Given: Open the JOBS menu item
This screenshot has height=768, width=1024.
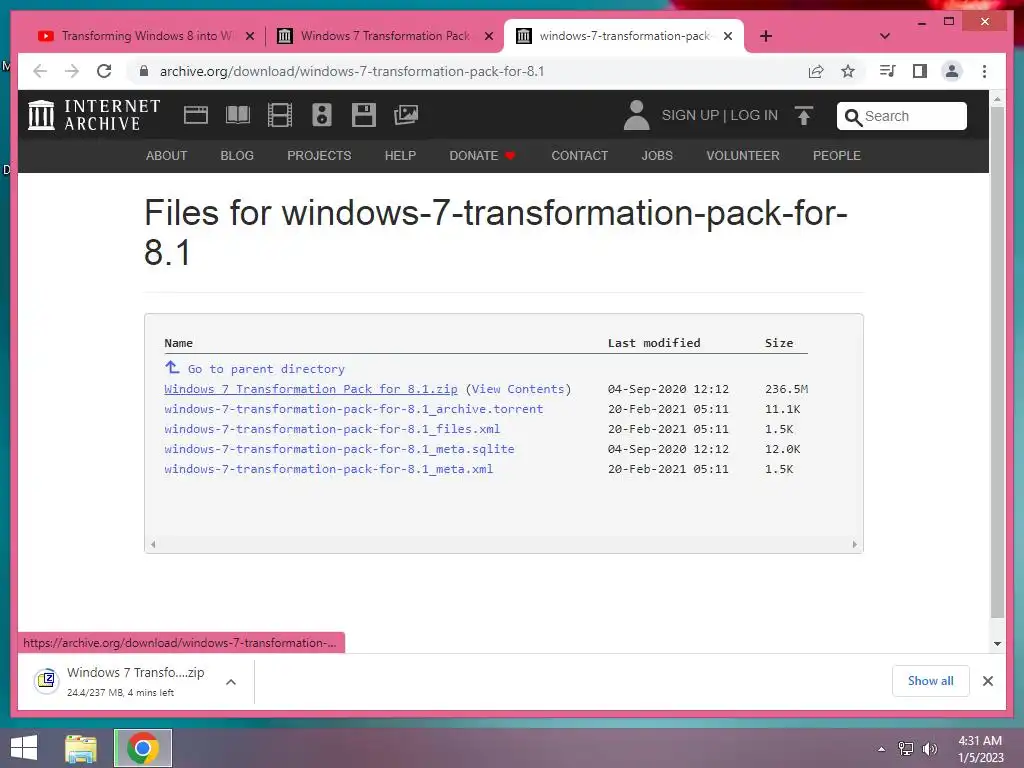Looking at the screenshot, I should click(x=657, y=155).
